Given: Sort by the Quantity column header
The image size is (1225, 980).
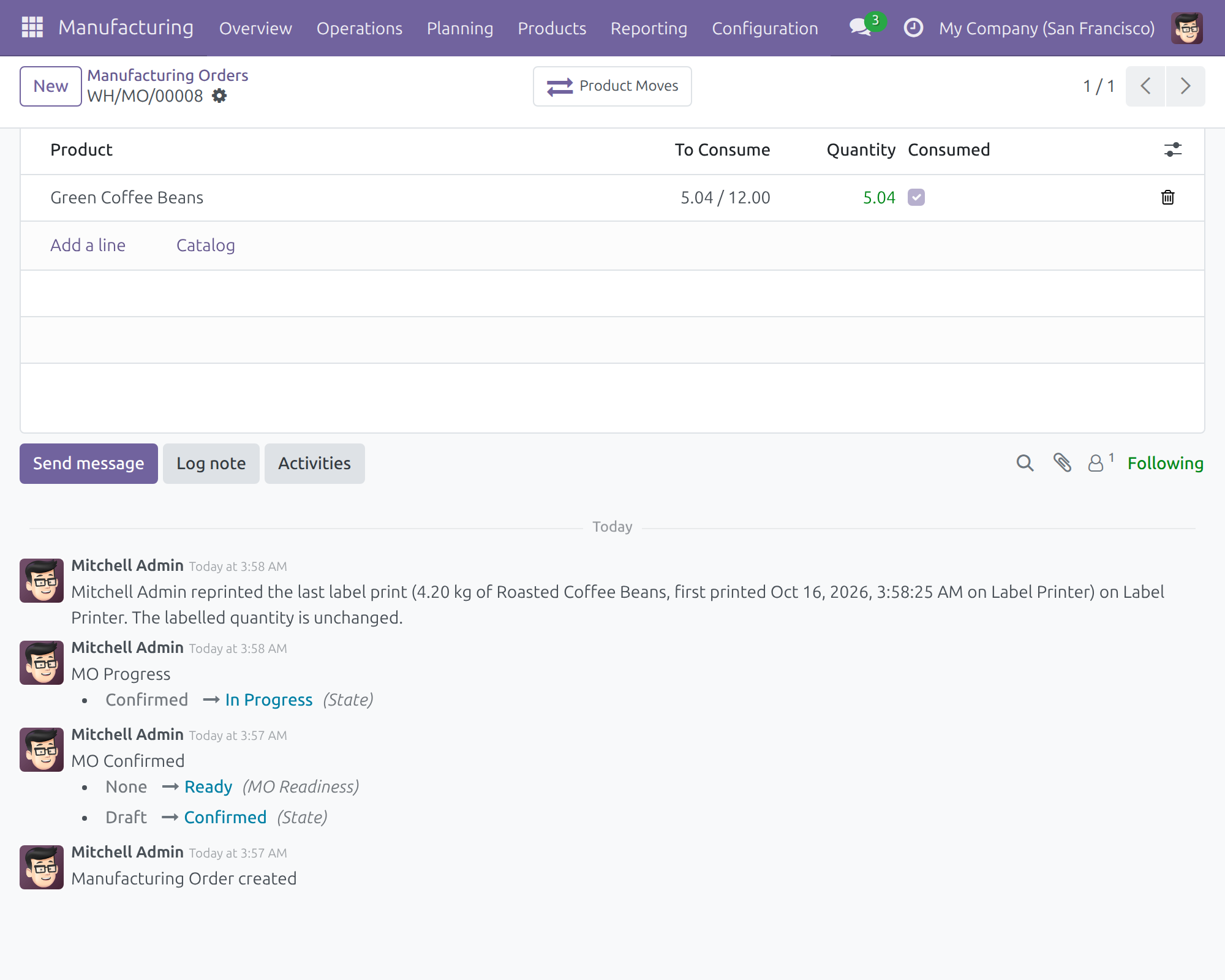Looking at the screenshot, I should click(x=861, y=149).
